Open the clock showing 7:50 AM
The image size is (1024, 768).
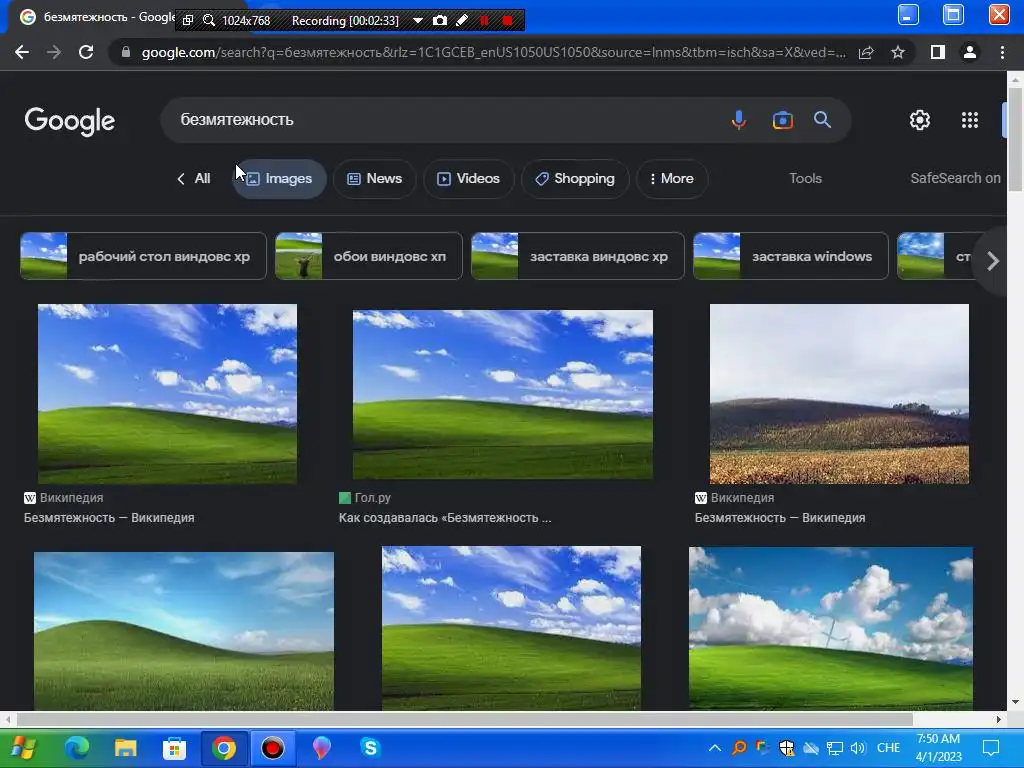pyautogui.click(x=938, y=748)
